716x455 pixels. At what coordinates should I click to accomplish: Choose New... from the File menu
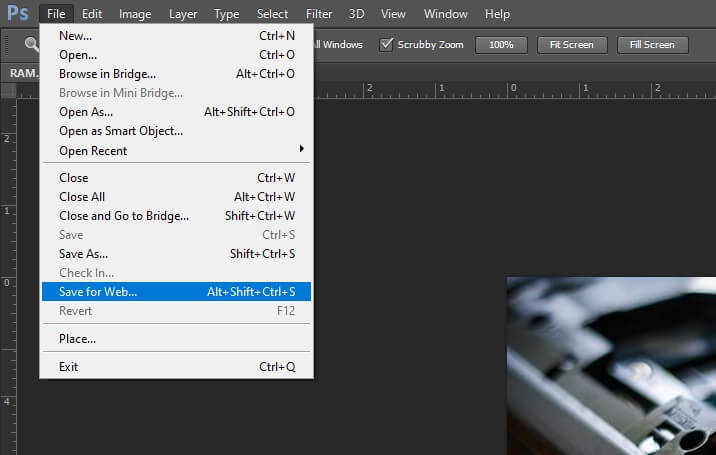pyautogui.click(x=177, y=36)
